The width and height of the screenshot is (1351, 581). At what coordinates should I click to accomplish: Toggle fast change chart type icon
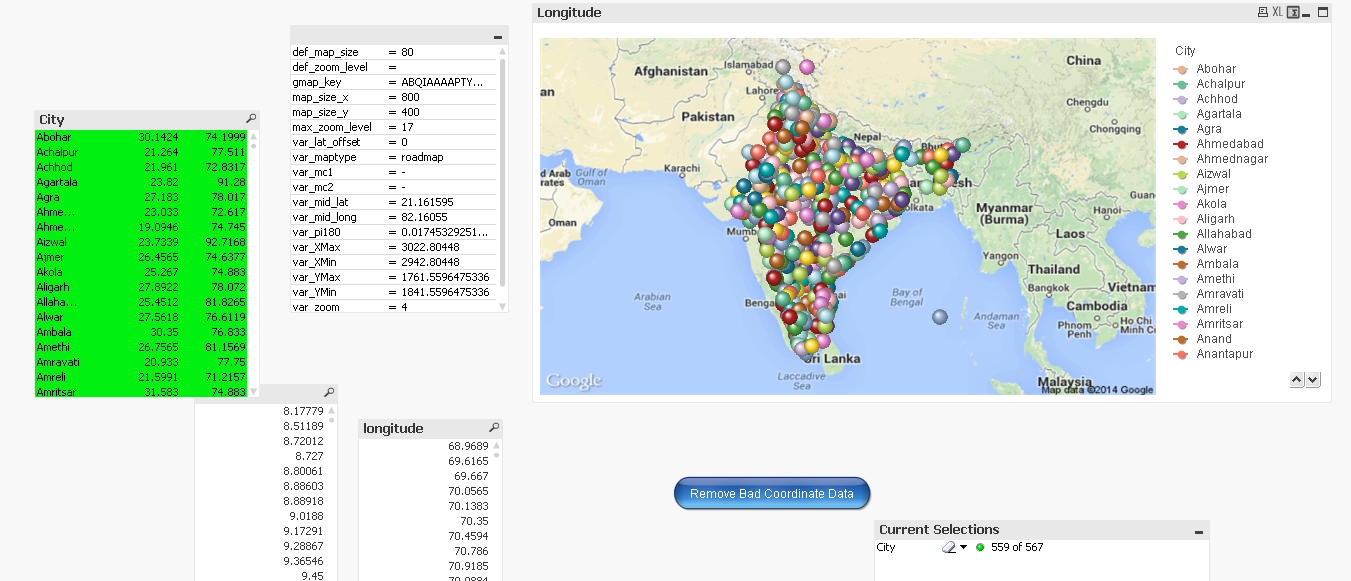1293,13
